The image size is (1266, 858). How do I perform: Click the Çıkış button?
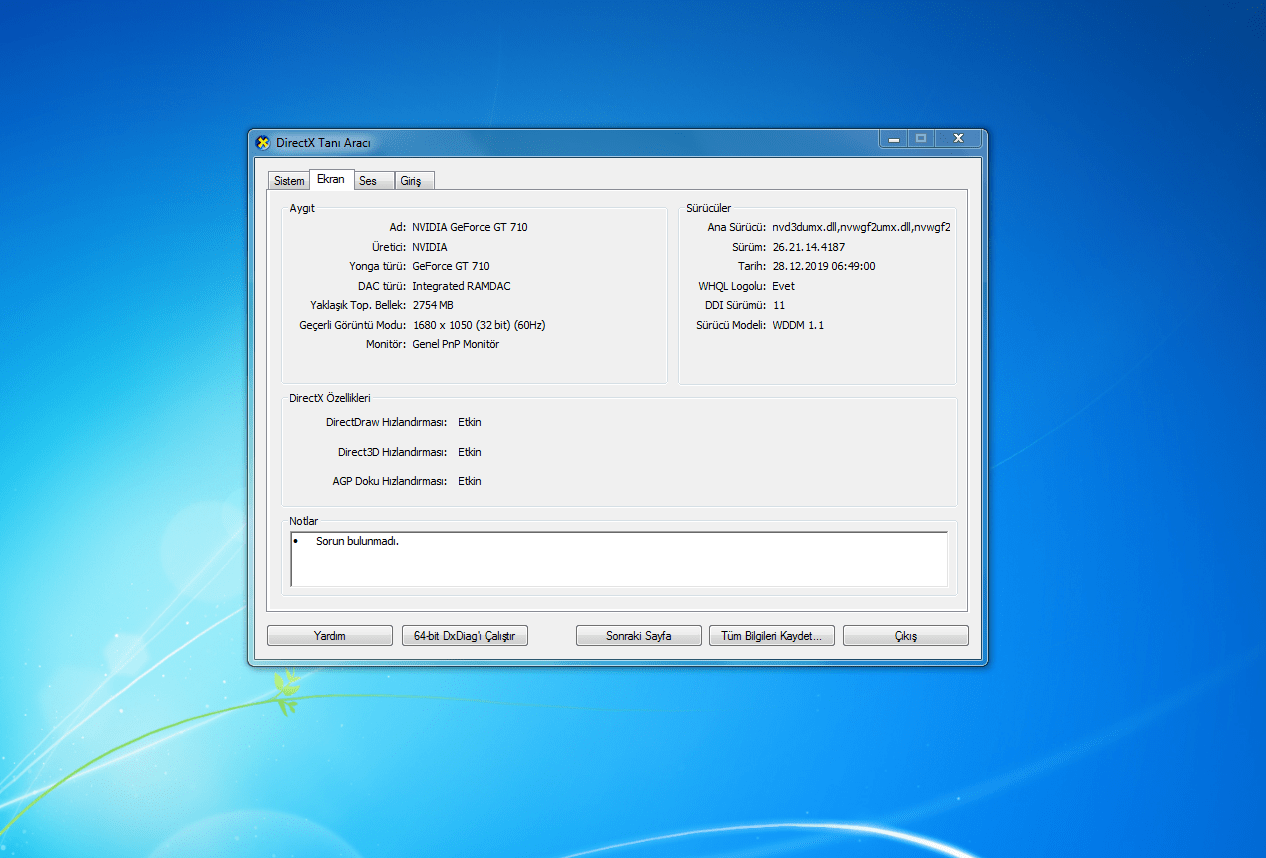pyautogui.click(x=906, y=635)
